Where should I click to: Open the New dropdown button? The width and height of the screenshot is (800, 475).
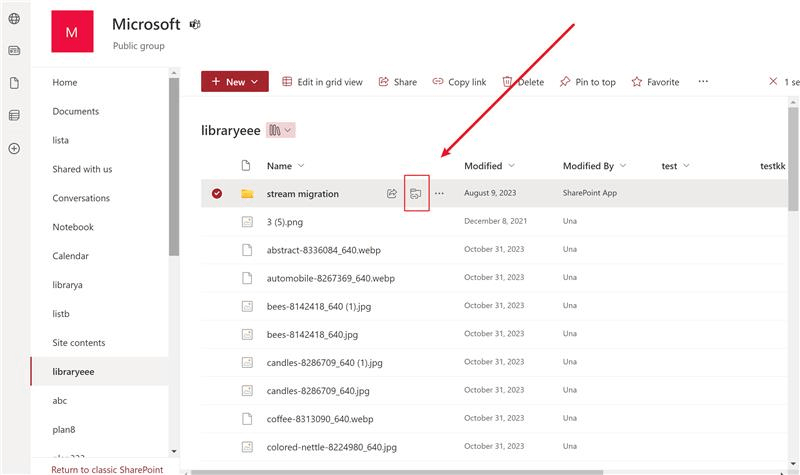pyautogui.click(x=235, y=82)
